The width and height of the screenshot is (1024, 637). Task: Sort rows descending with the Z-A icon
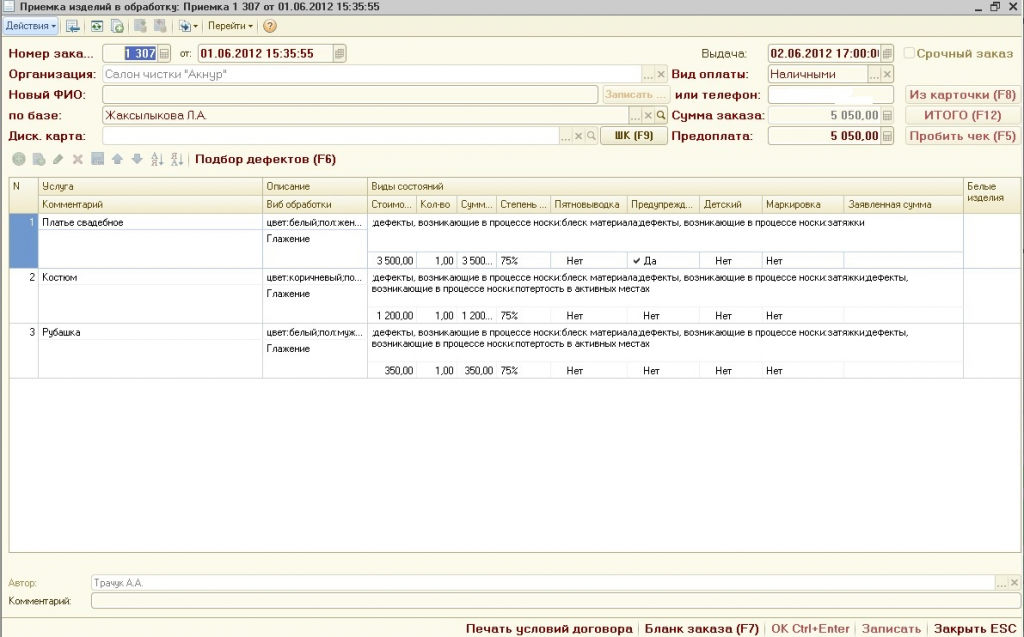177,159
